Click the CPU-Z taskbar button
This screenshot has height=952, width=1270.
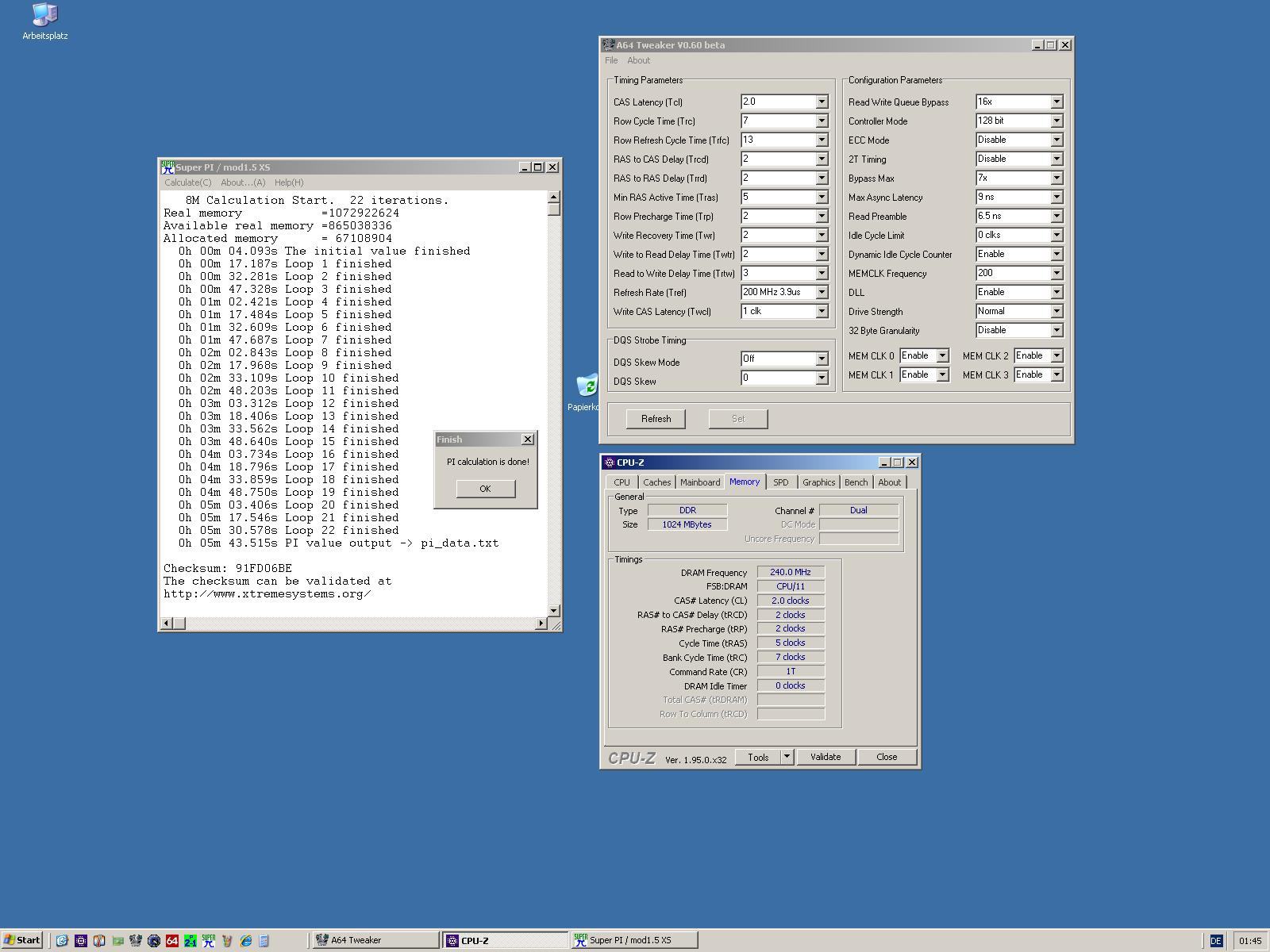click(x=505, y=940)
